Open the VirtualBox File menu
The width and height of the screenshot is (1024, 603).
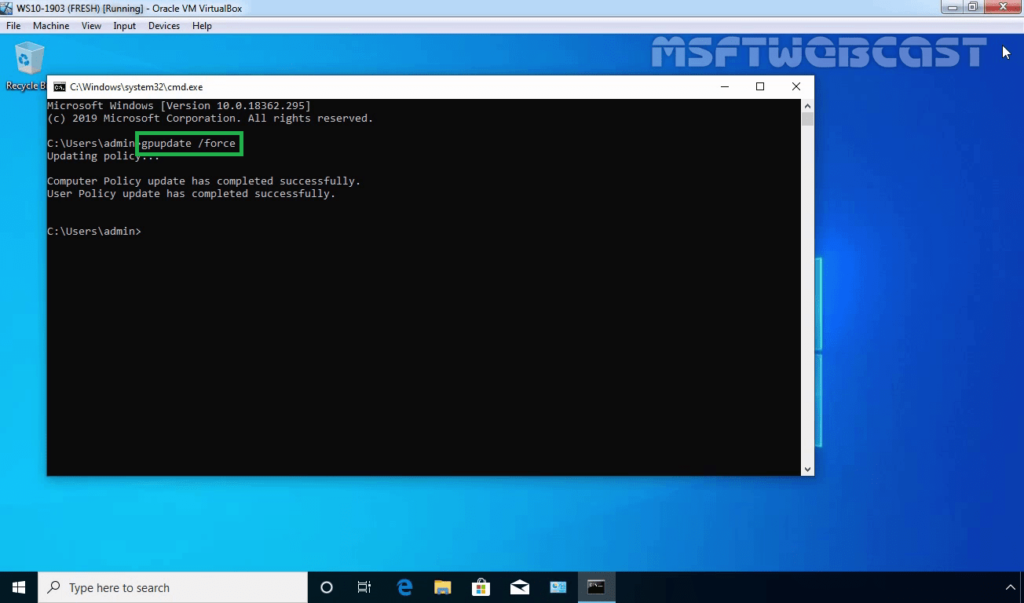(13, 26)
